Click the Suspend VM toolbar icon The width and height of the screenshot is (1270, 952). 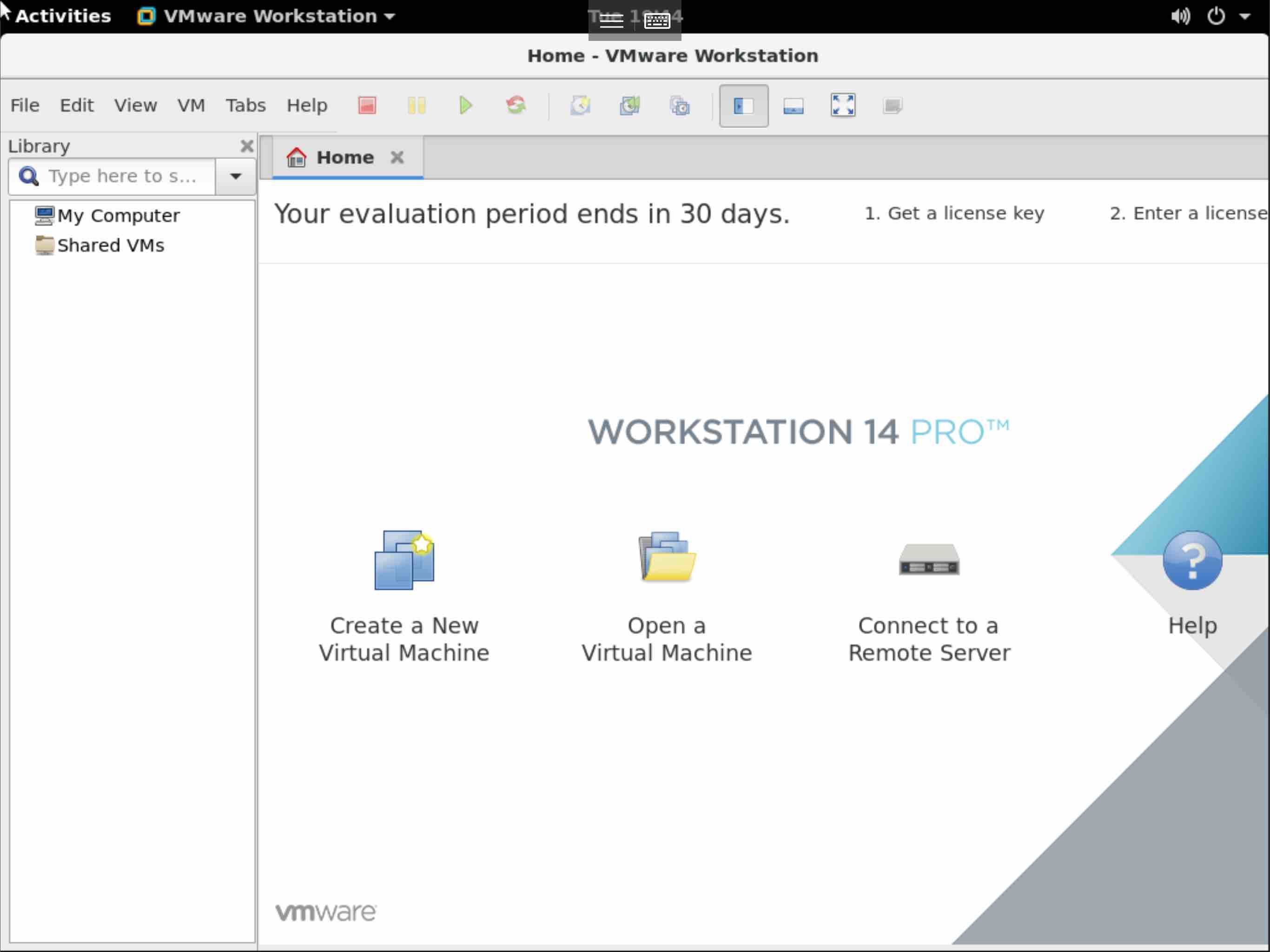[x=416, y=105]
